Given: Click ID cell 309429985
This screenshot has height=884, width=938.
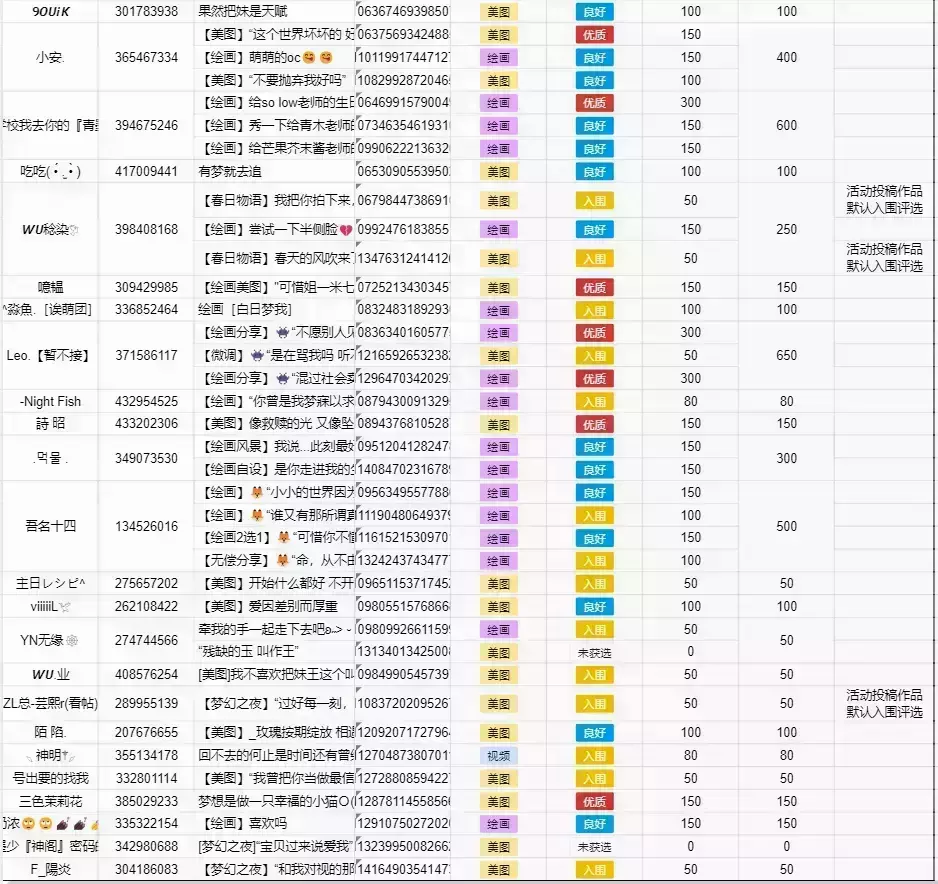Looking at the screenshot, I should pos(146,287).
